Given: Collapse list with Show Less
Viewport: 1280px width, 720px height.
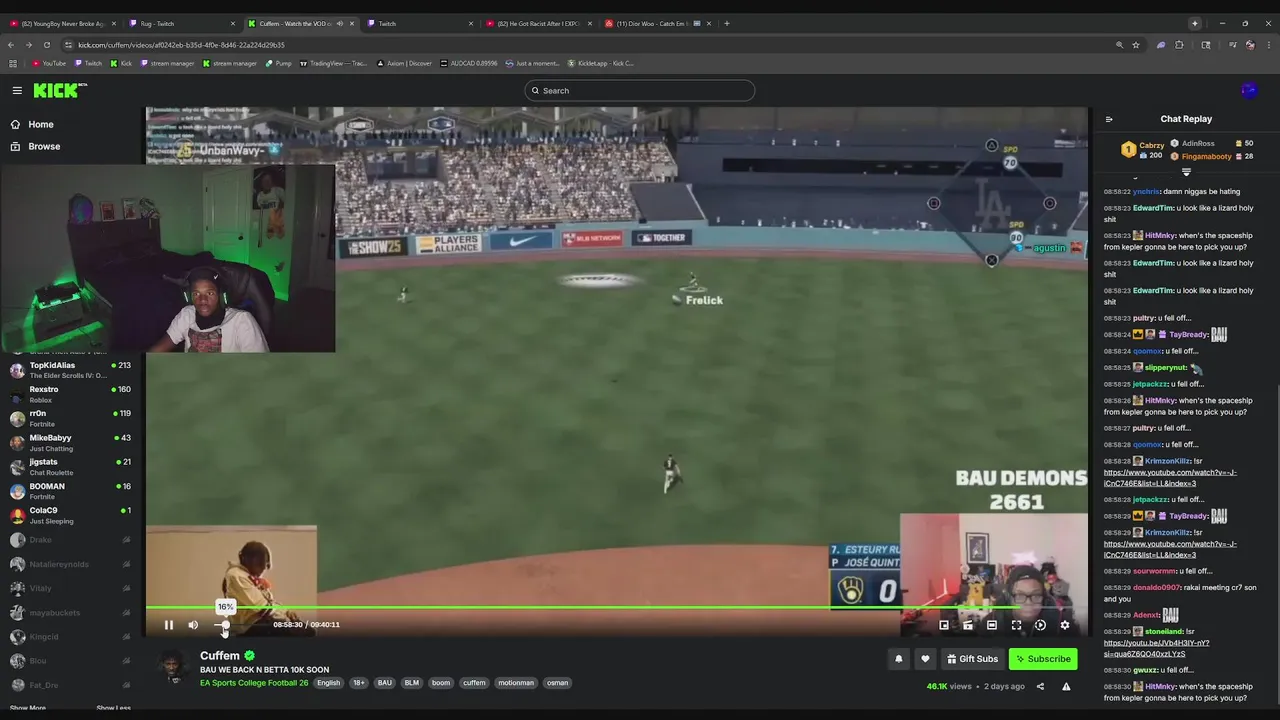Looking at the screenshot, I should pos(113,708).
